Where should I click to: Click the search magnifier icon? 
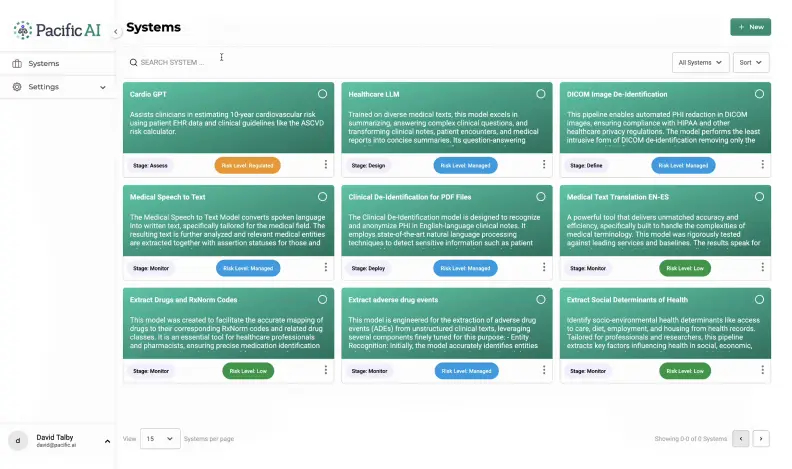133,62
